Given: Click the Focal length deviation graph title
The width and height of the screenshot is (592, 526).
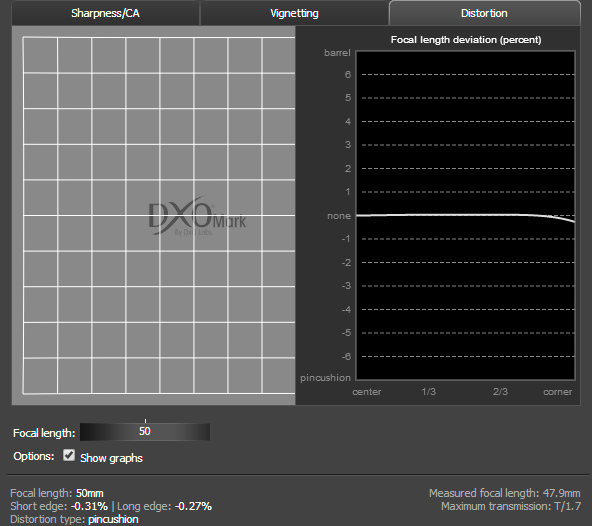Looking at the screenshot, I should coord(466,40).
